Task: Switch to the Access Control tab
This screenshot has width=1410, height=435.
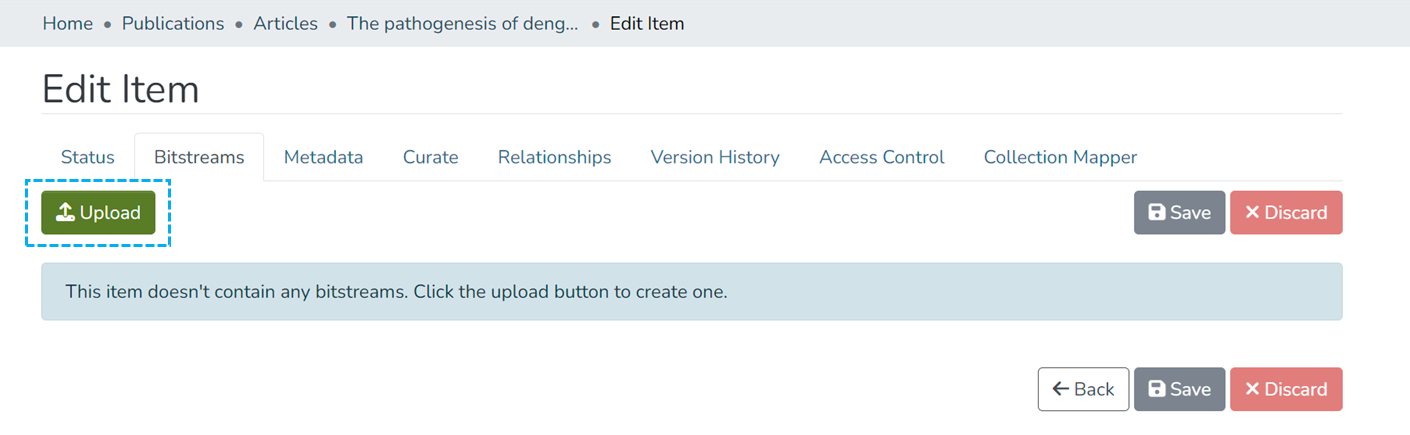Action: [x=881, y=157]
